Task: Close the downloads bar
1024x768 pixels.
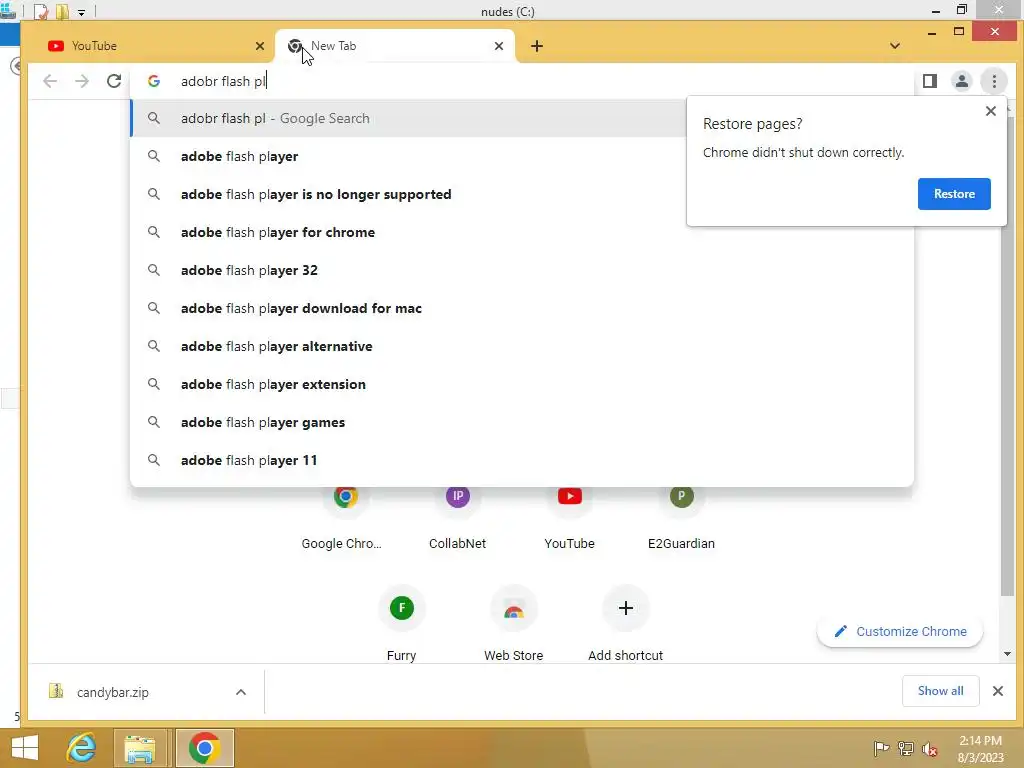Action: pos(997,691)
